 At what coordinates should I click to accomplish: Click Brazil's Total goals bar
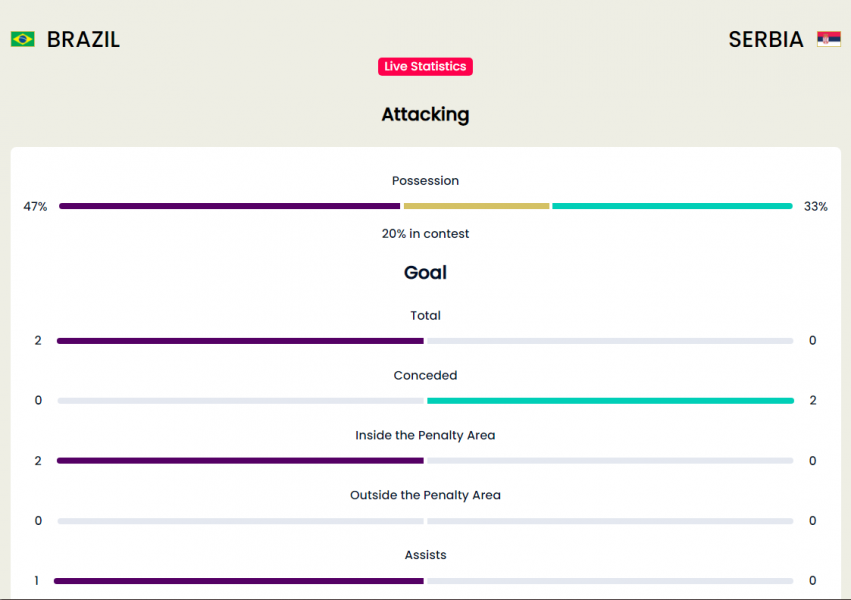click(240, 341)
